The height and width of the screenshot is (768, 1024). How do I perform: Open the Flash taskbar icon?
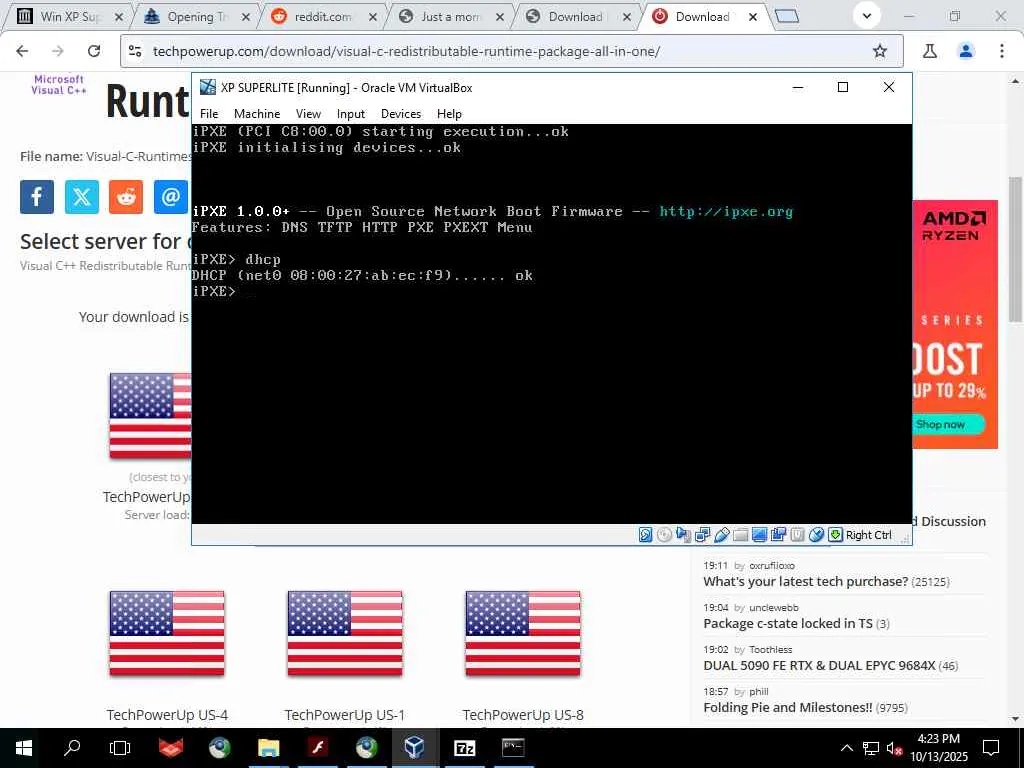pos(317,748)
